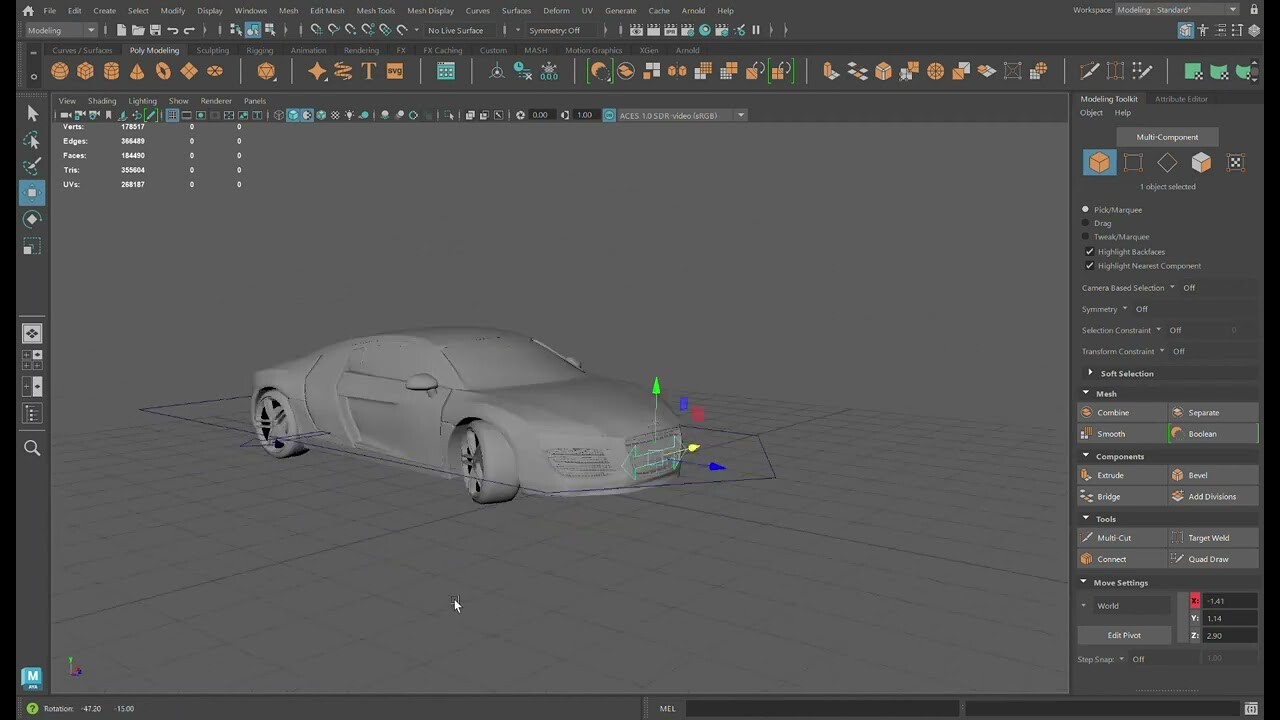This screenshot has width=1280, height=720.
Task: Click the polygon cube shelf icon
Action: [x=85, y=71]
